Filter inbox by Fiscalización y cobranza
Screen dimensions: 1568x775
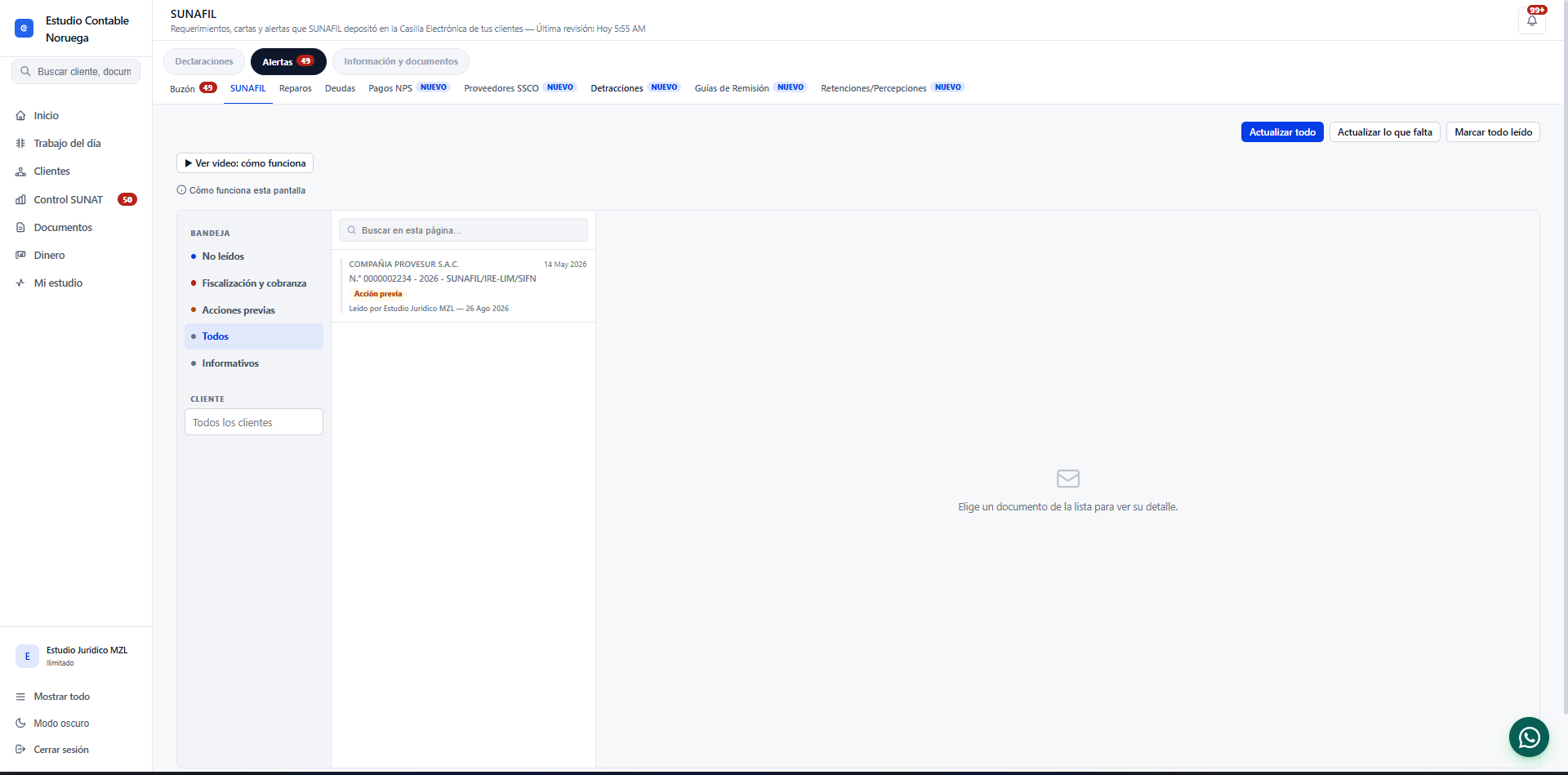click(254, 283)
